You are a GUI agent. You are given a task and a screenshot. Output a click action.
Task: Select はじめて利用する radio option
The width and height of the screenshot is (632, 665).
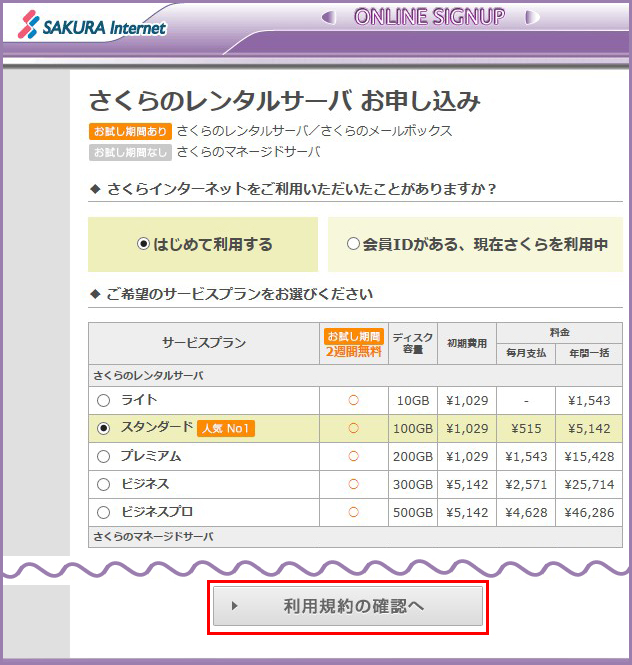(143, 244)
